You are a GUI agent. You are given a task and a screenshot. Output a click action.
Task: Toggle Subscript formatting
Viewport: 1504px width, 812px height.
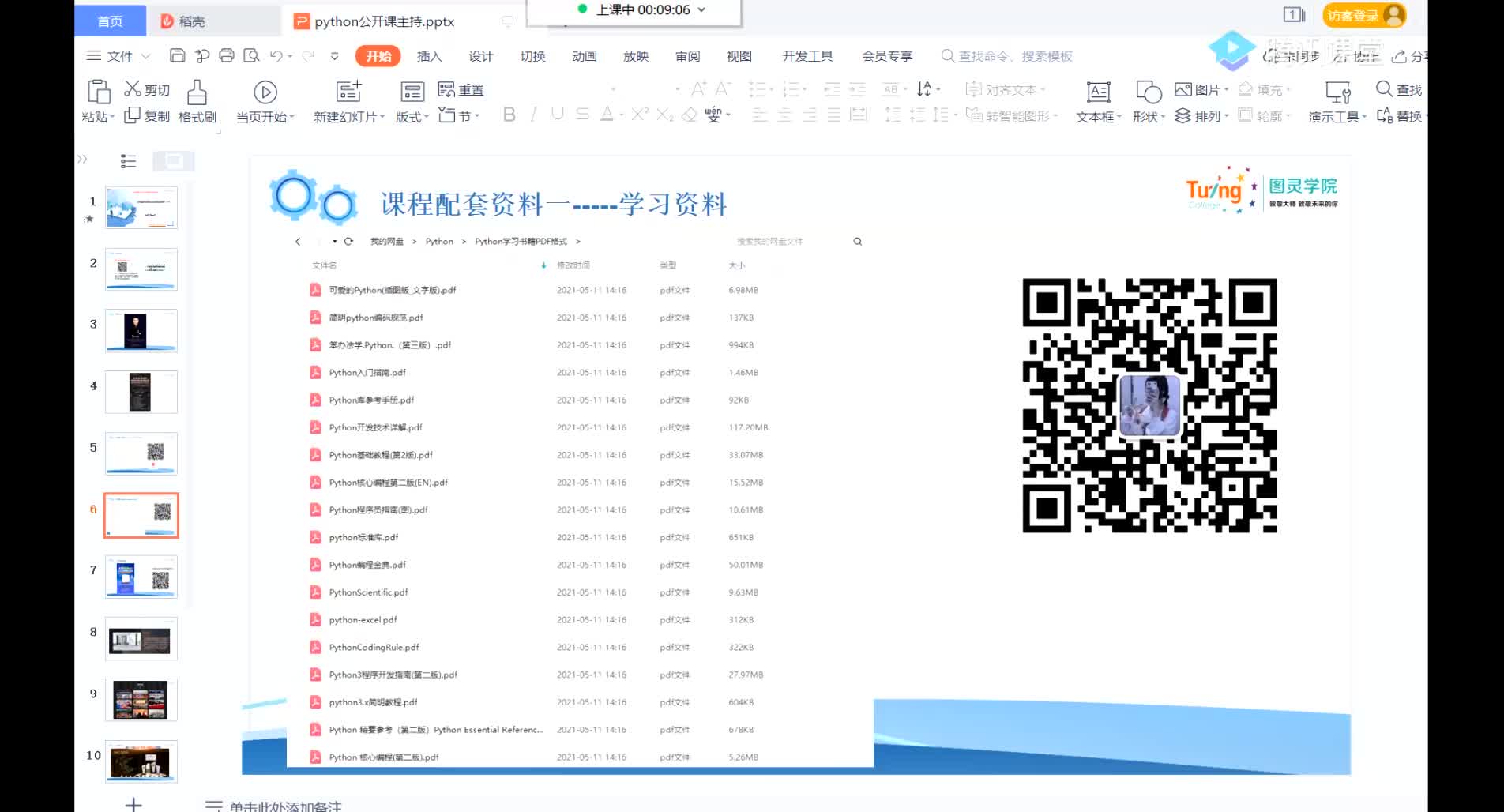pos(665,115)
